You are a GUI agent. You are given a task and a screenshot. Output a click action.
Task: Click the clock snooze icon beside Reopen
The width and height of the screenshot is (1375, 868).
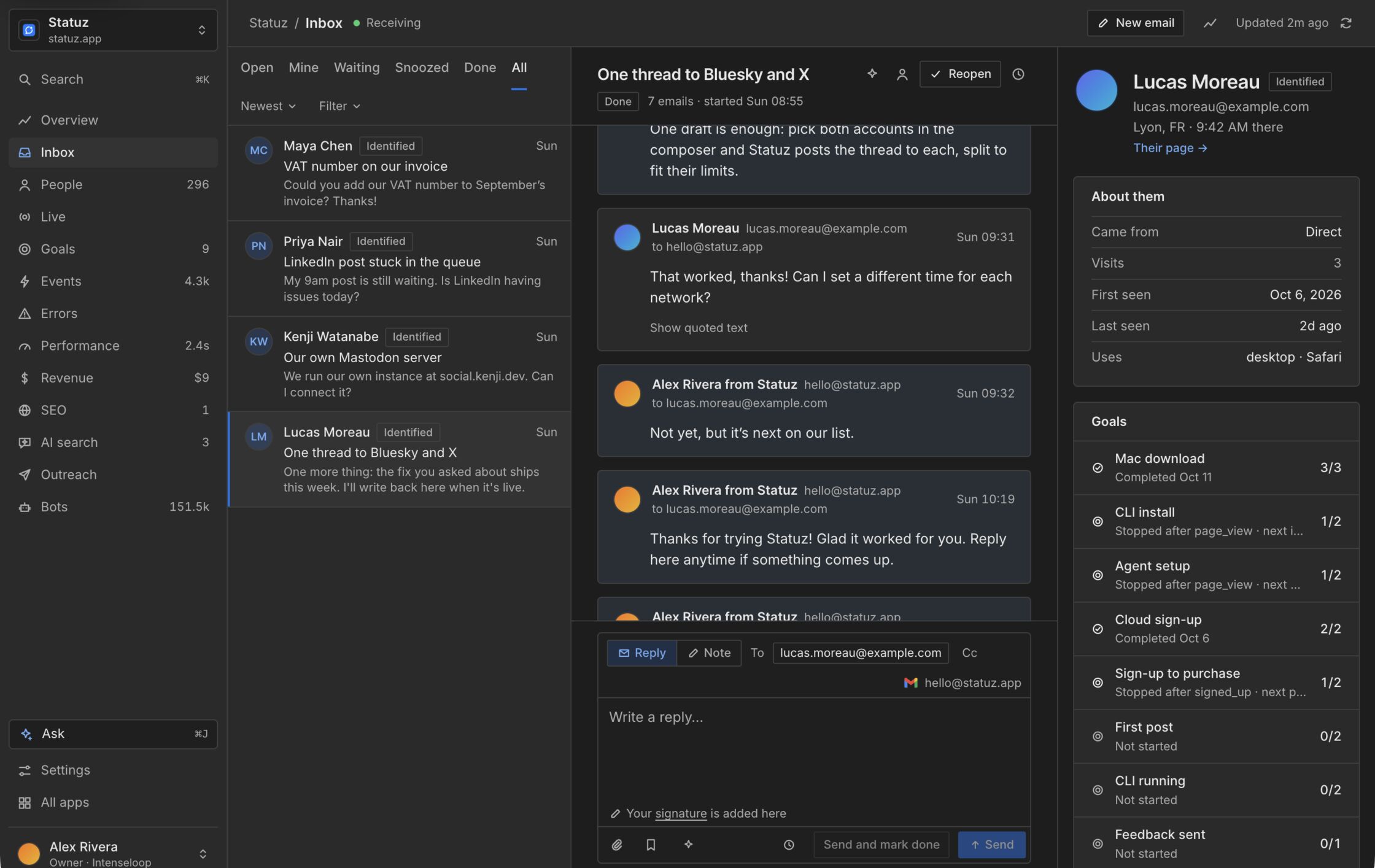(1018, 74)
